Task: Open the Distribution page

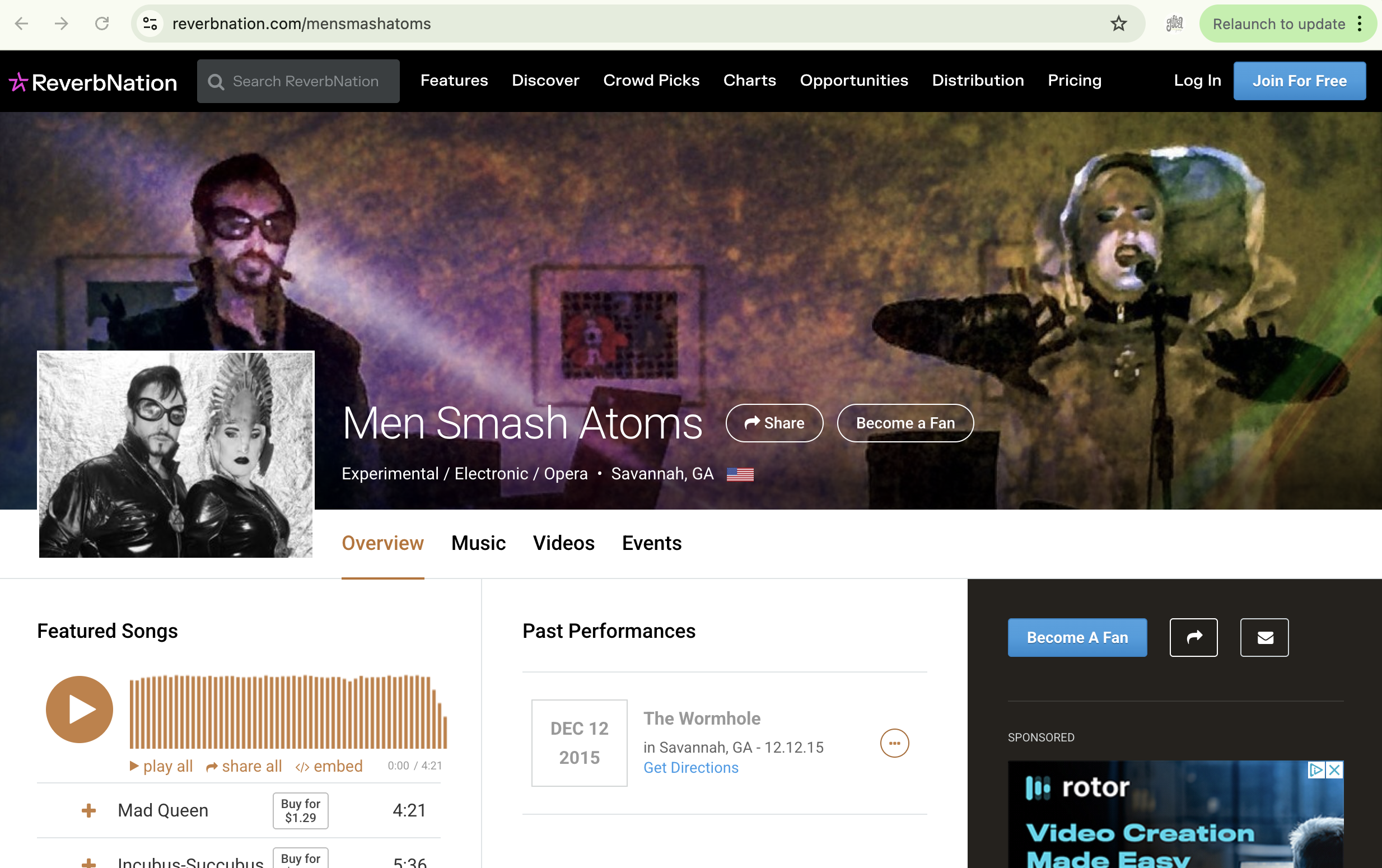Action: [x=977, y=81]
